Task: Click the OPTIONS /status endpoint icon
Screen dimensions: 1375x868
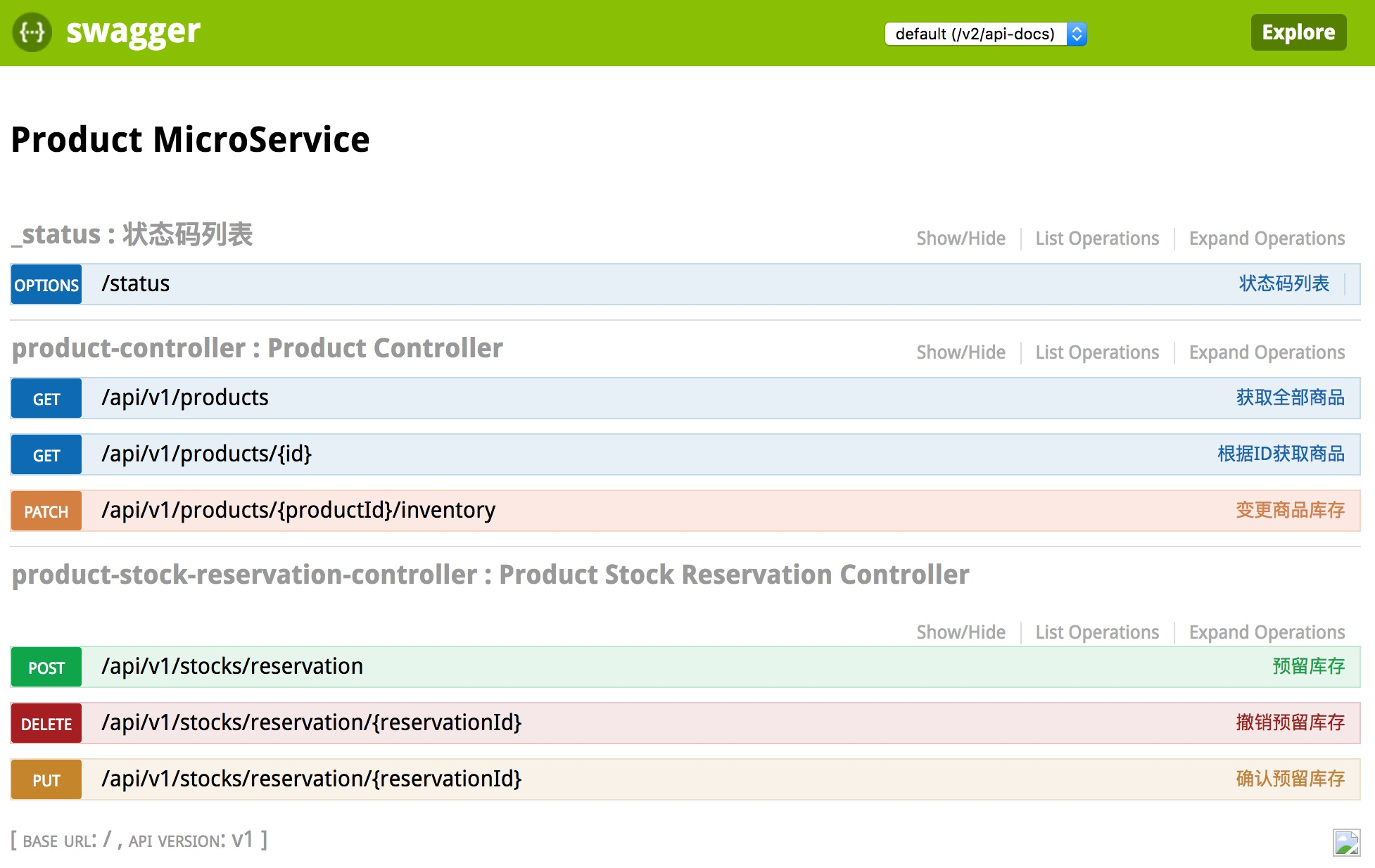Action: click(x=47, y=283)
